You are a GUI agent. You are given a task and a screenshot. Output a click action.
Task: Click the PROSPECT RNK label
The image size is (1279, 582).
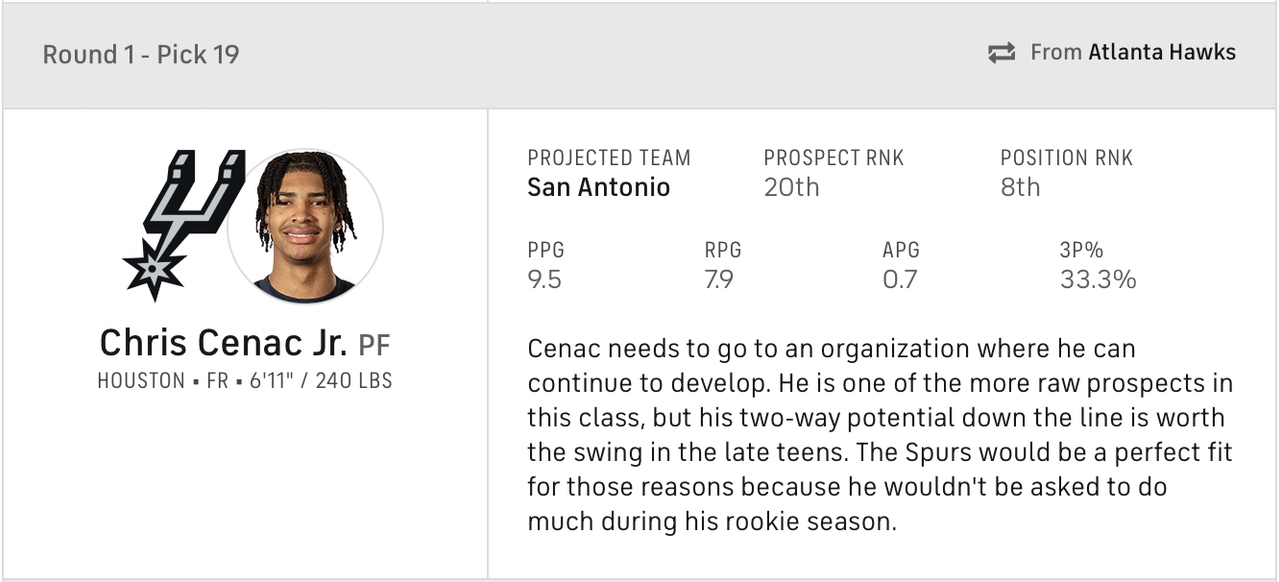click(833, 158)
